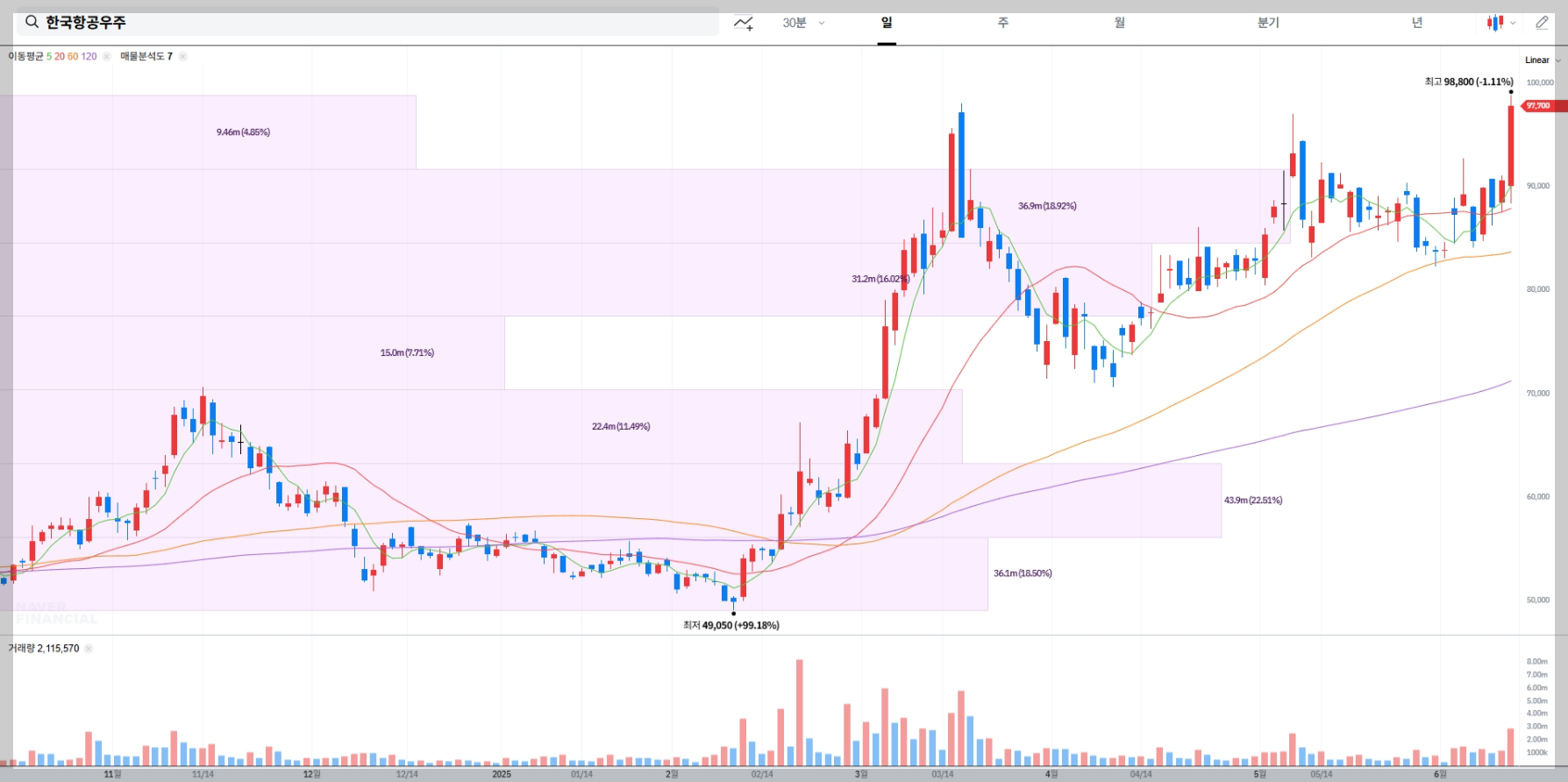The image size is (1568, 782).
Task: Click the 43.9m (22.51%) volume profile label
Action: point(1253,501)
